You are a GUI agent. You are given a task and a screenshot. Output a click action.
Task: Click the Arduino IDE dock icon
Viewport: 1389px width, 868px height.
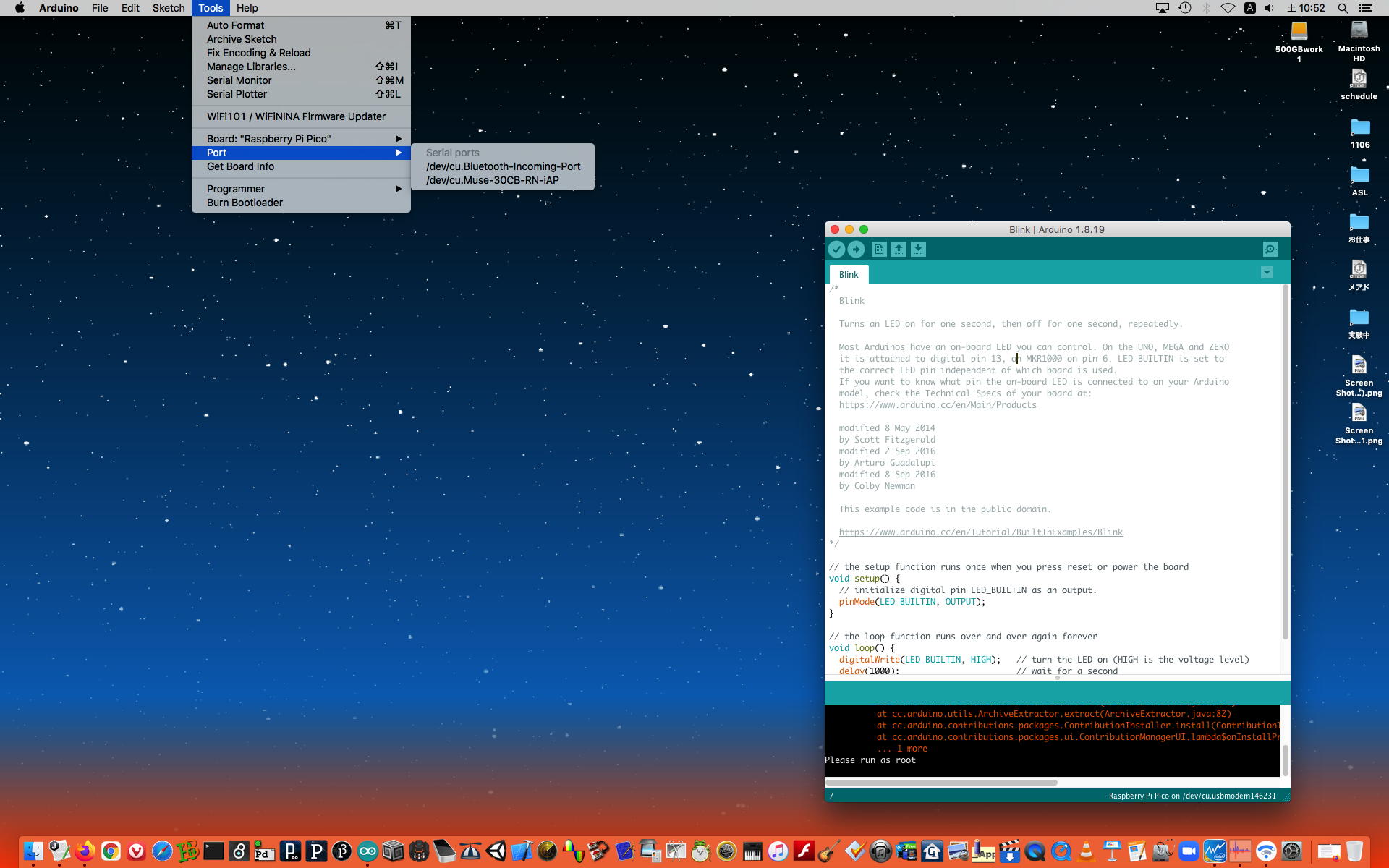pos(368,851)
